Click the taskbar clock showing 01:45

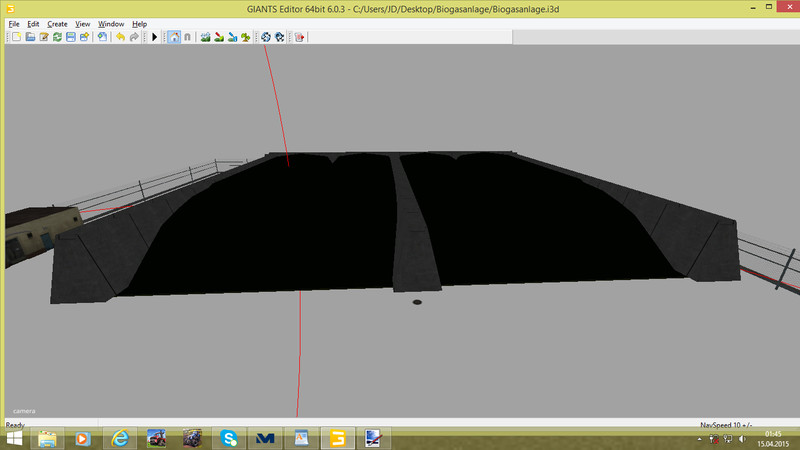774,438
